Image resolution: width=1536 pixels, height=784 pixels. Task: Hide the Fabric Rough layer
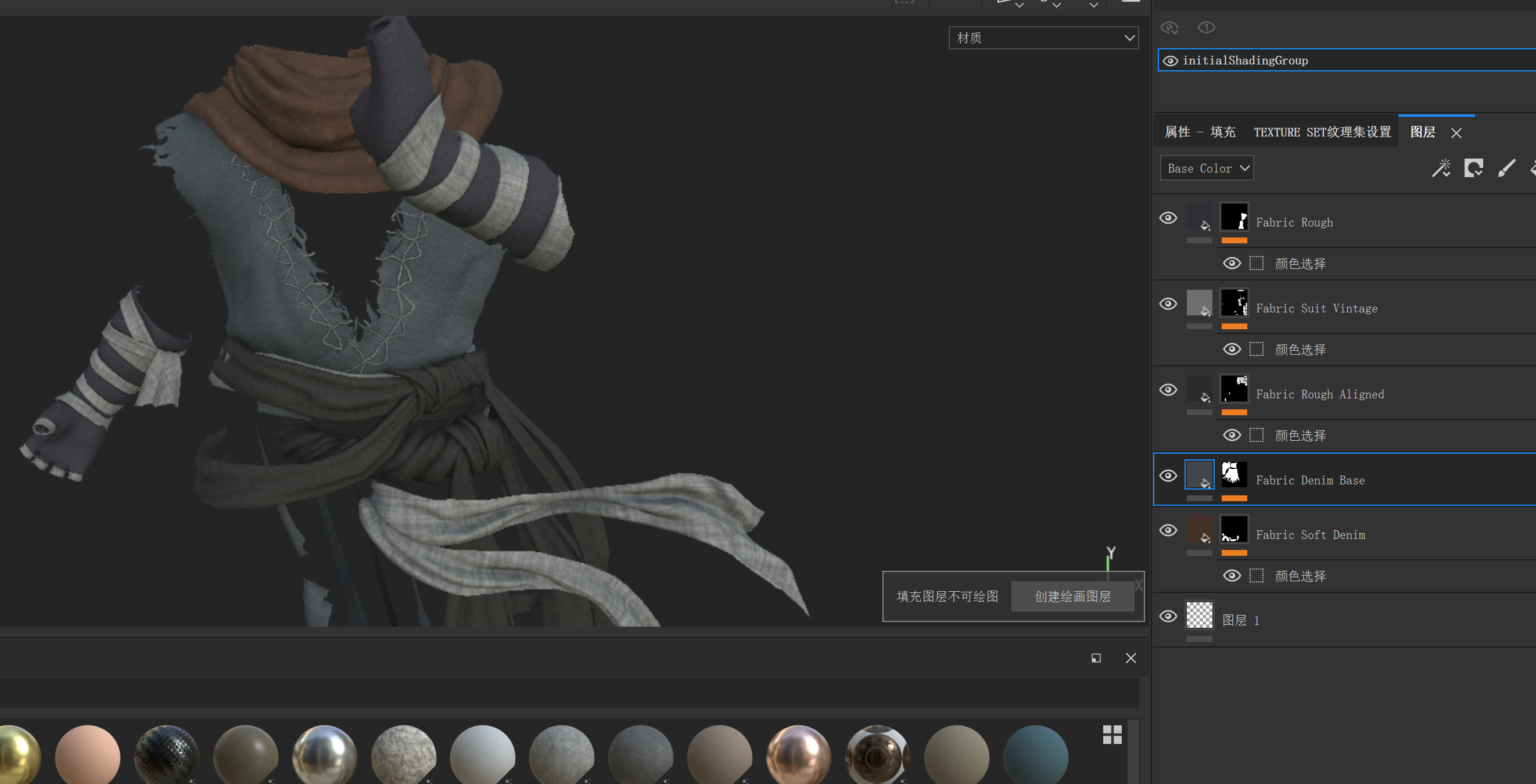1168,218
